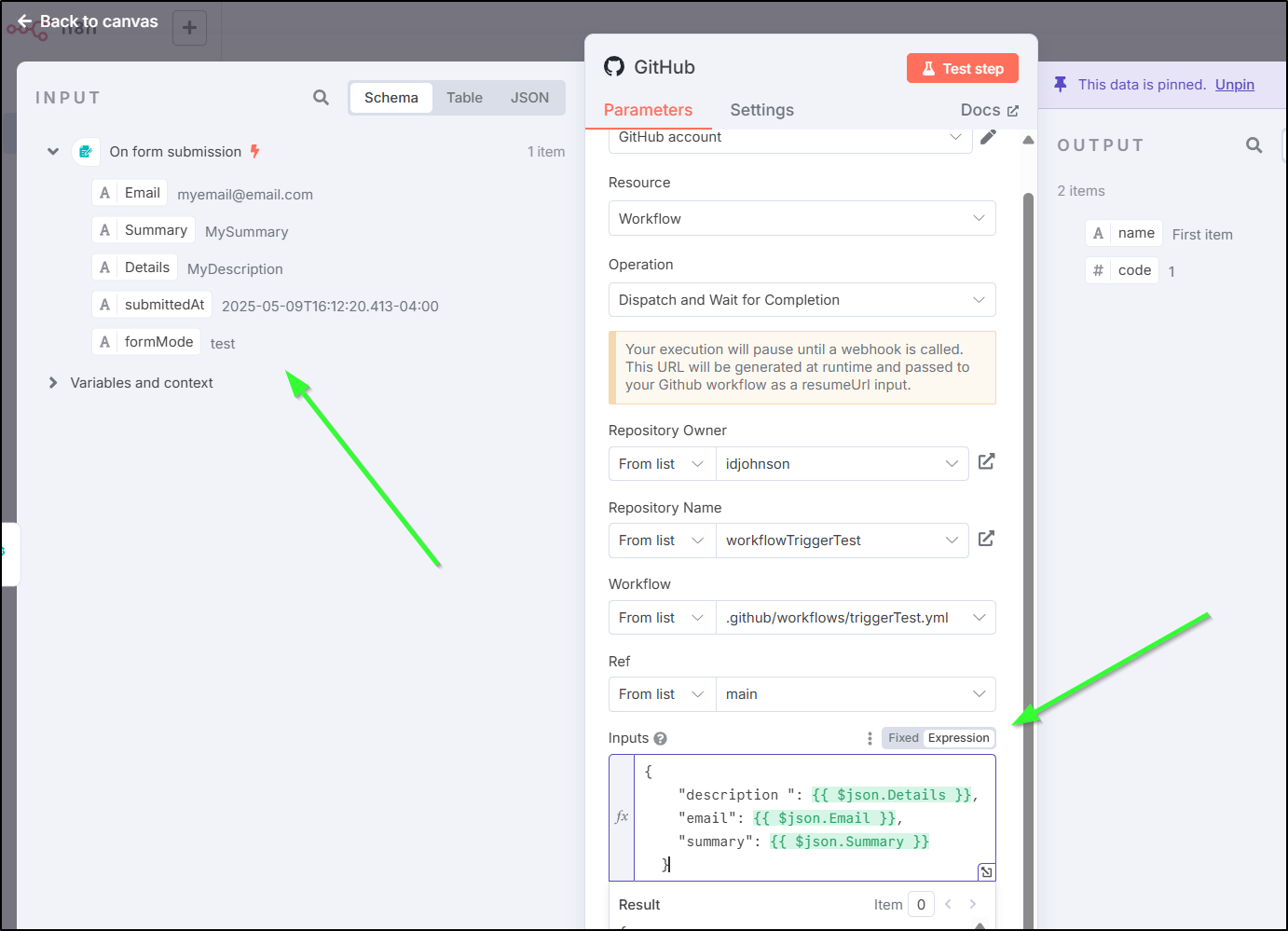Click the myemail@email.com value
This screenshot has height=931, width=1288.
coord(245,195)
